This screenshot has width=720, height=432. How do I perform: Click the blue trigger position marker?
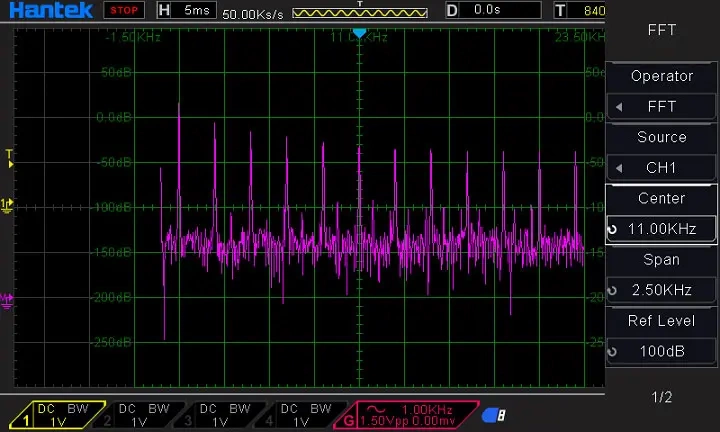click(x=360, y=33)
